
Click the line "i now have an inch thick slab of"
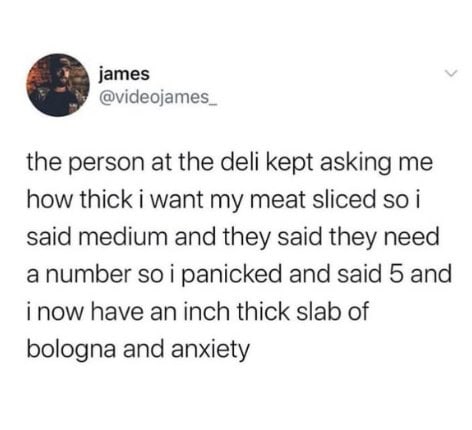pyautogui.click(x=197, y=312)
